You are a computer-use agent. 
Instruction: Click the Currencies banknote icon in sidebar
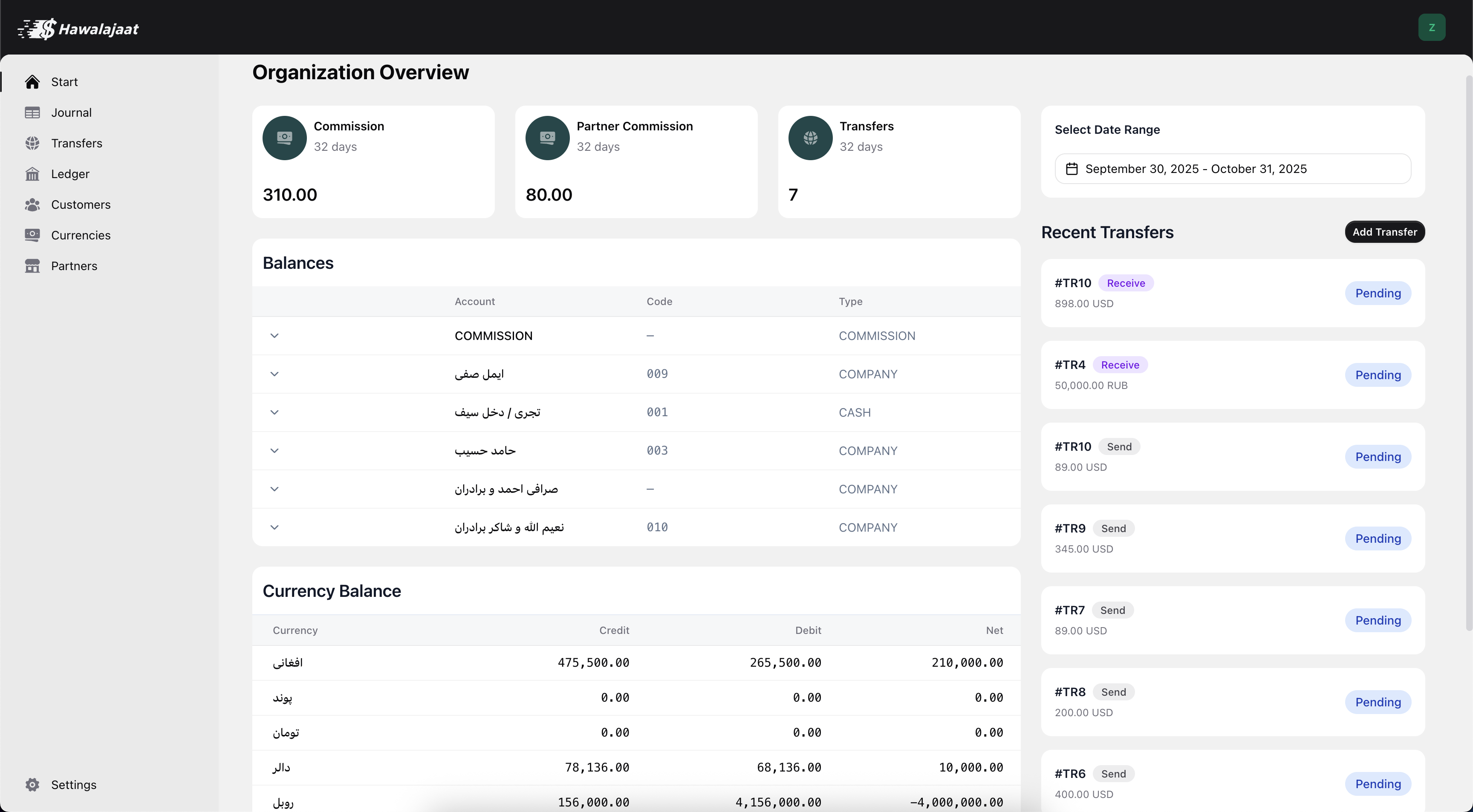pyautogui.click(x=32, y=235)
